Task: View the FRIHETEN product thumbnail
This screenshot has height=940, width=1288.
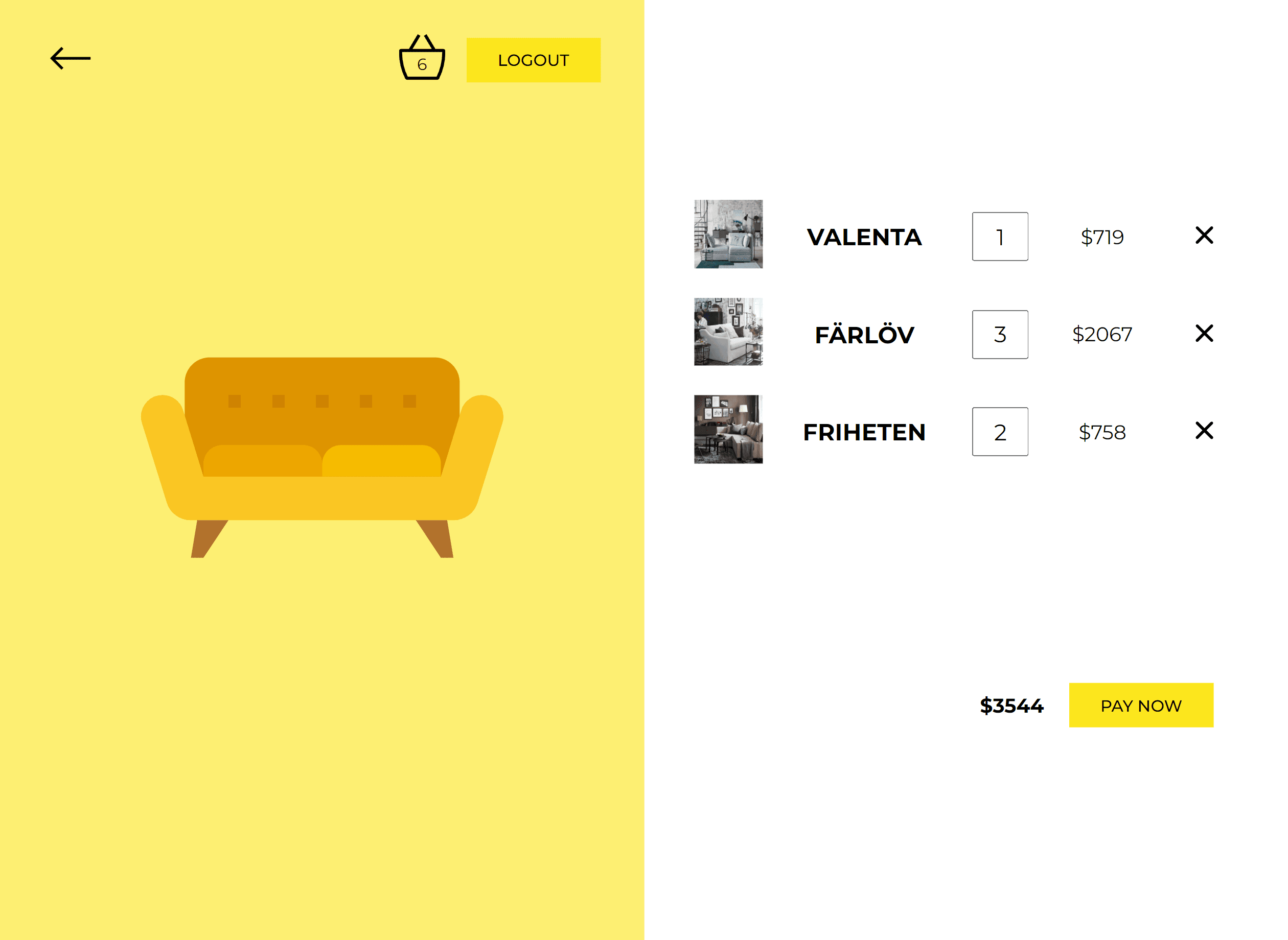Action: click(728, 430)
